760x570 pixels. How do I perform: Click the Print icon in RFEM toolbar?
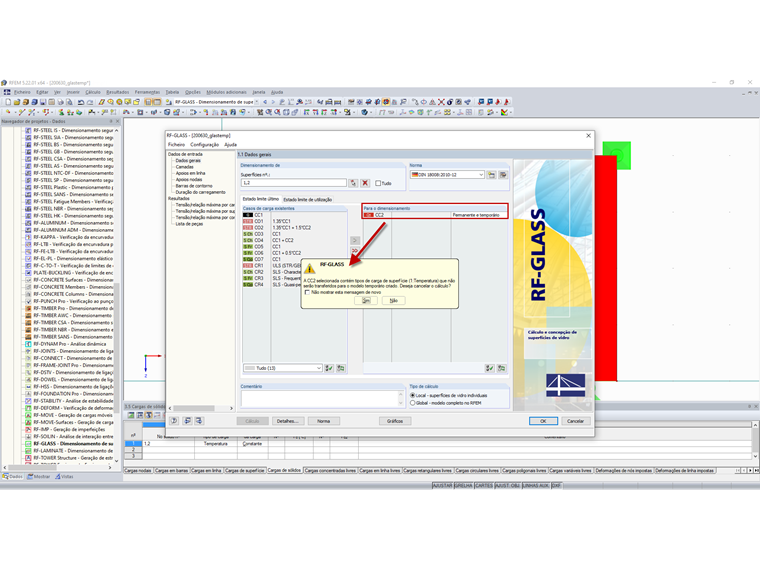point(61,102)
